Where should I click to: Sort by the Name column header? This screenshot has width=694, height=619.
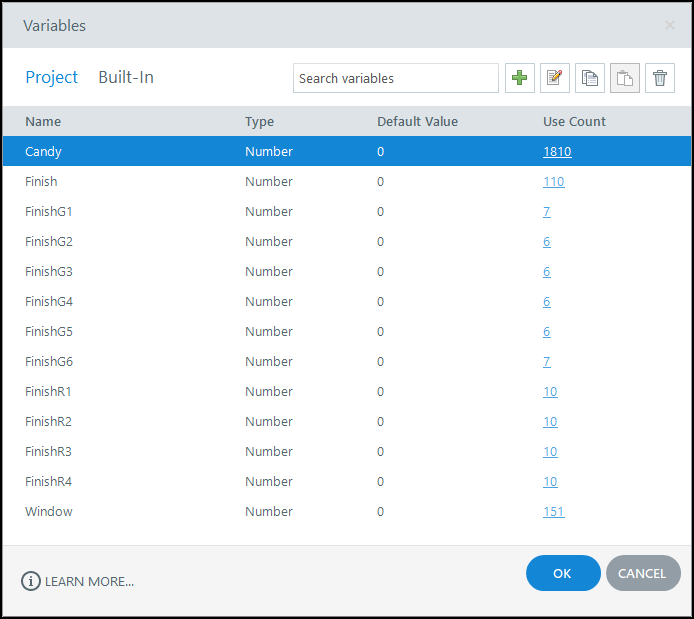[43, 122]
